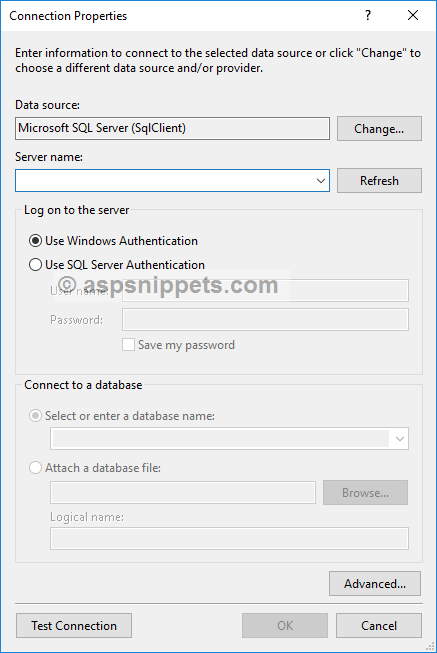This screenshot has width=437, height=653.
Task: Click the question mark help icon
Action: pos(367,15)
